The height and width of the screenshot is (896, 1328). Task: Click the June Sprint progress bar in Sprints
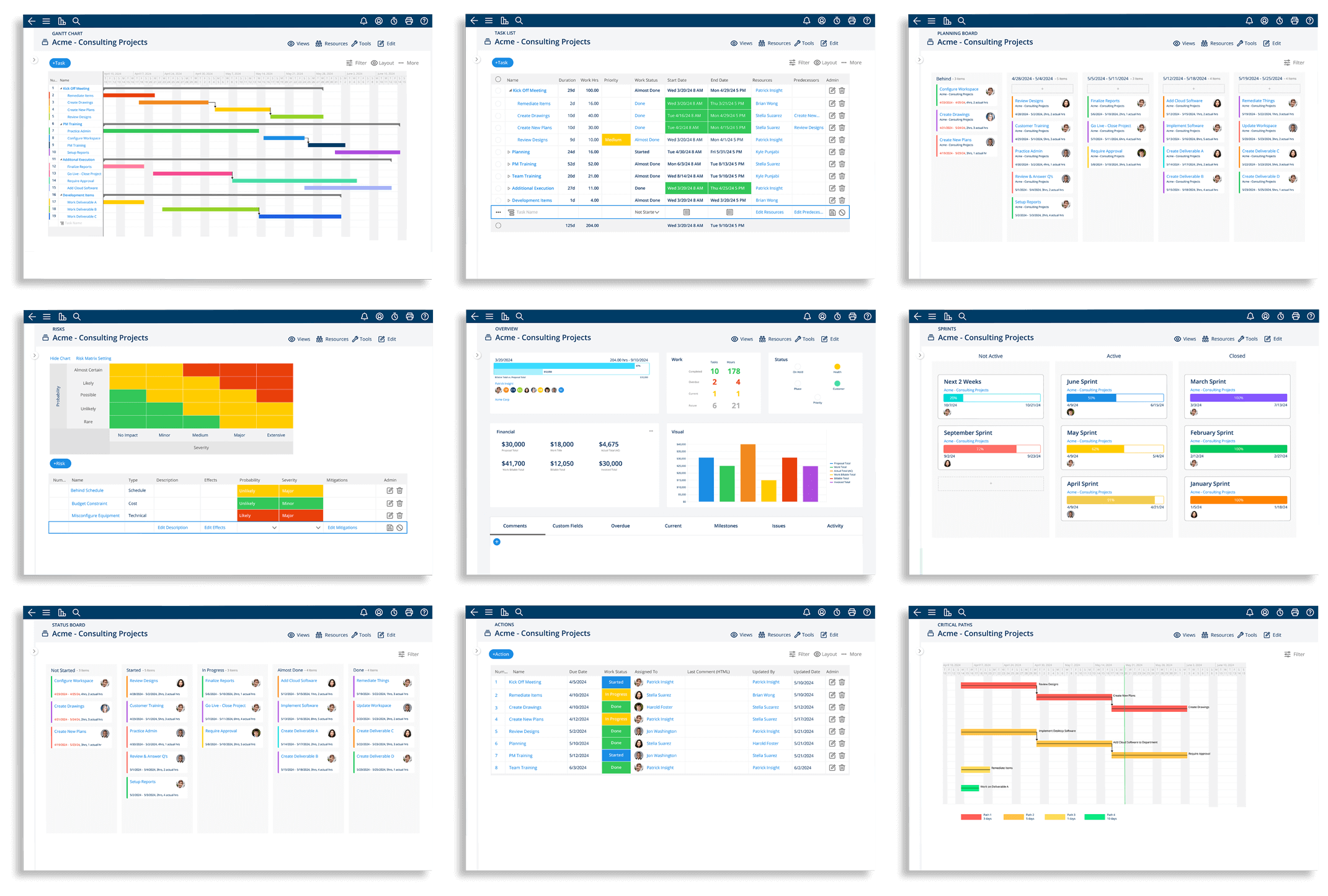(x=1115, y=397)
